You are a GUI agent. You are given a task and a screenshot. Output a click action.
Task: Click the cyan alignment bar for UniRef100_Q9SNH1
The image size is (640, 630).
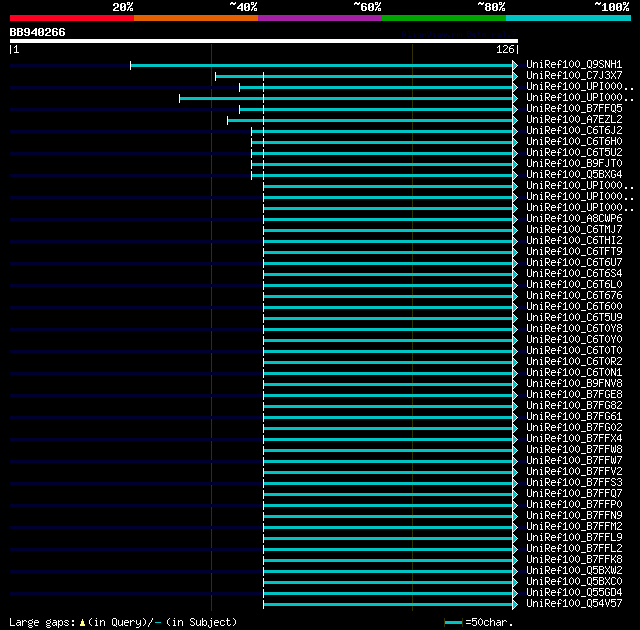[322, 65]
